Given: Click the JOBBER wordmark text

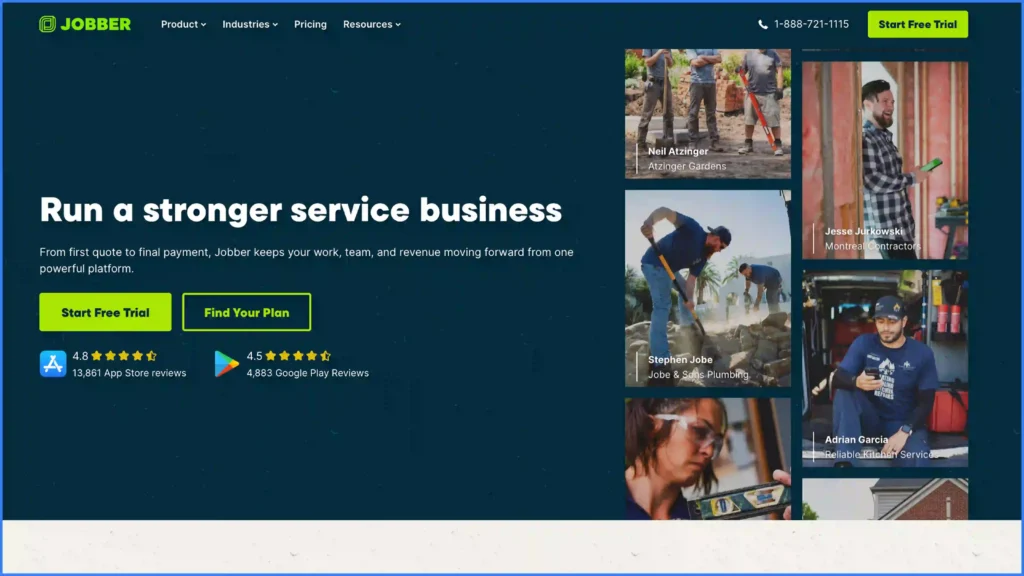Looking at the screenshot, I should [x=95, y=24].
